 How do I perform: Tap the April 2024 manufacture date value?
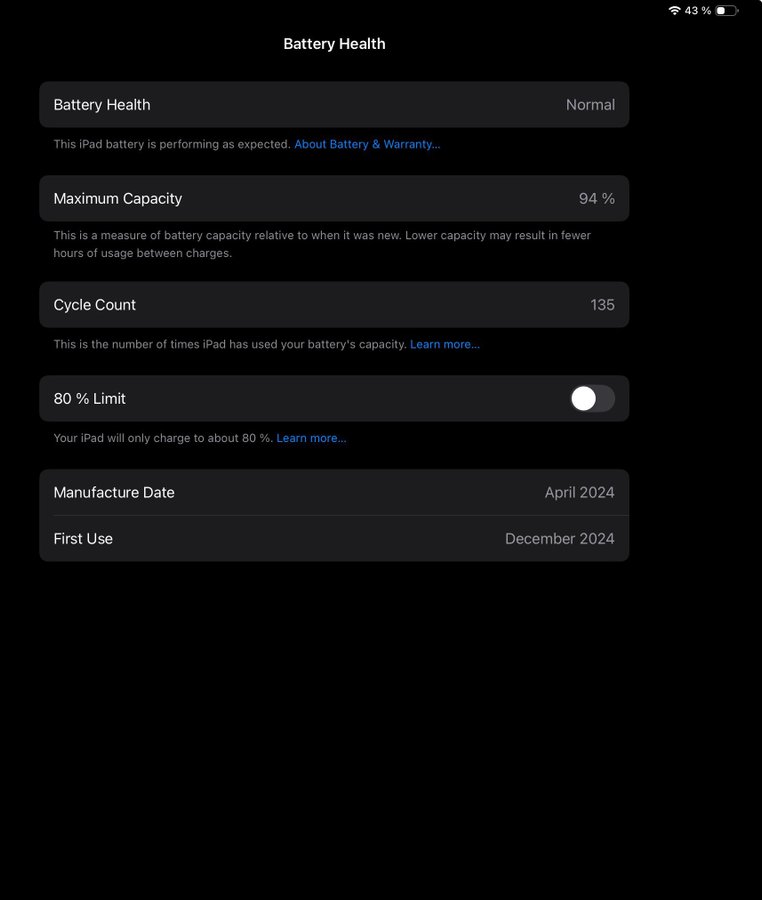coord(579,493)
